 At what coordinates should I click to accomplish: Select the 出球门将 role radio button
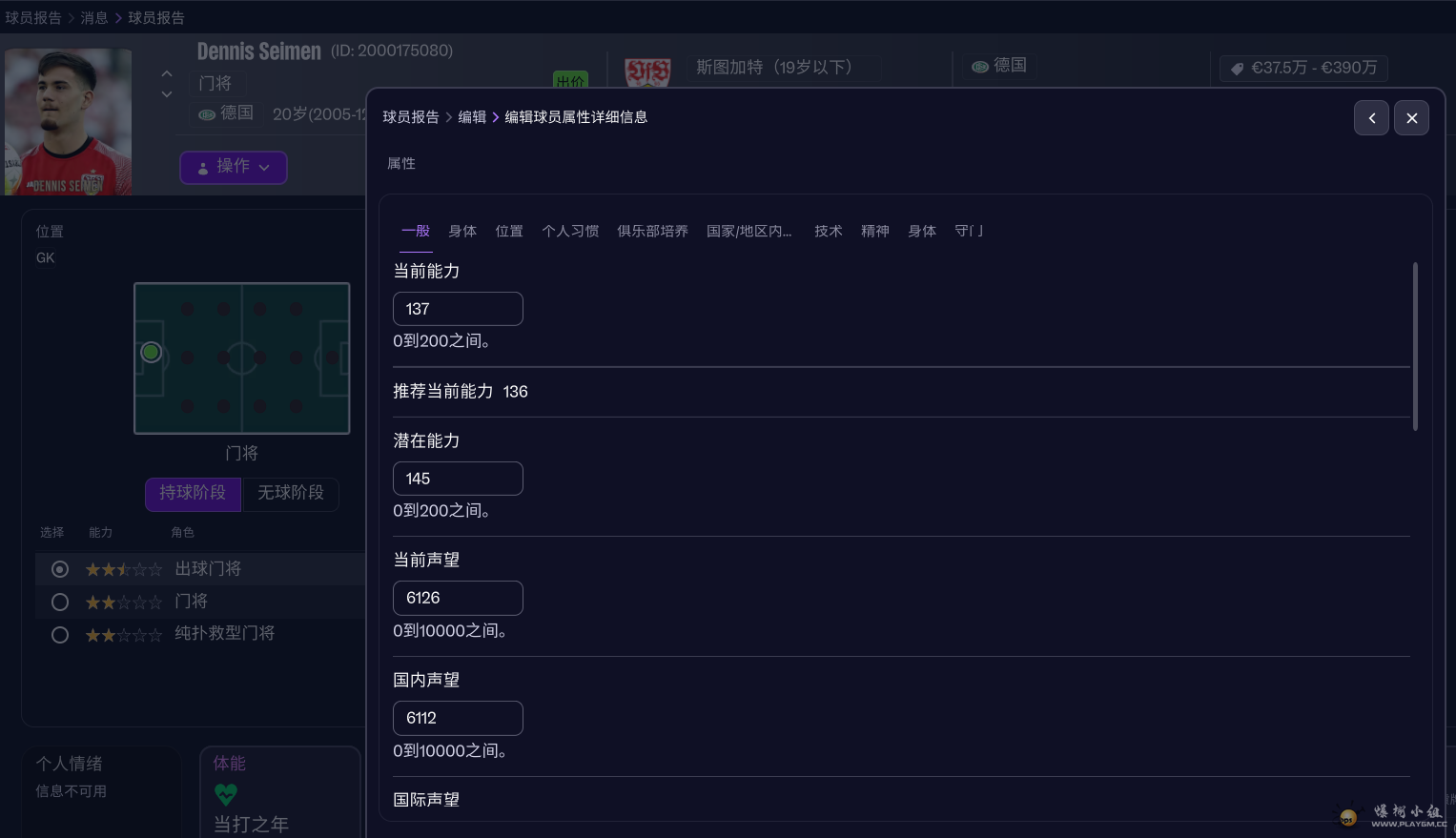coord(60,569)
